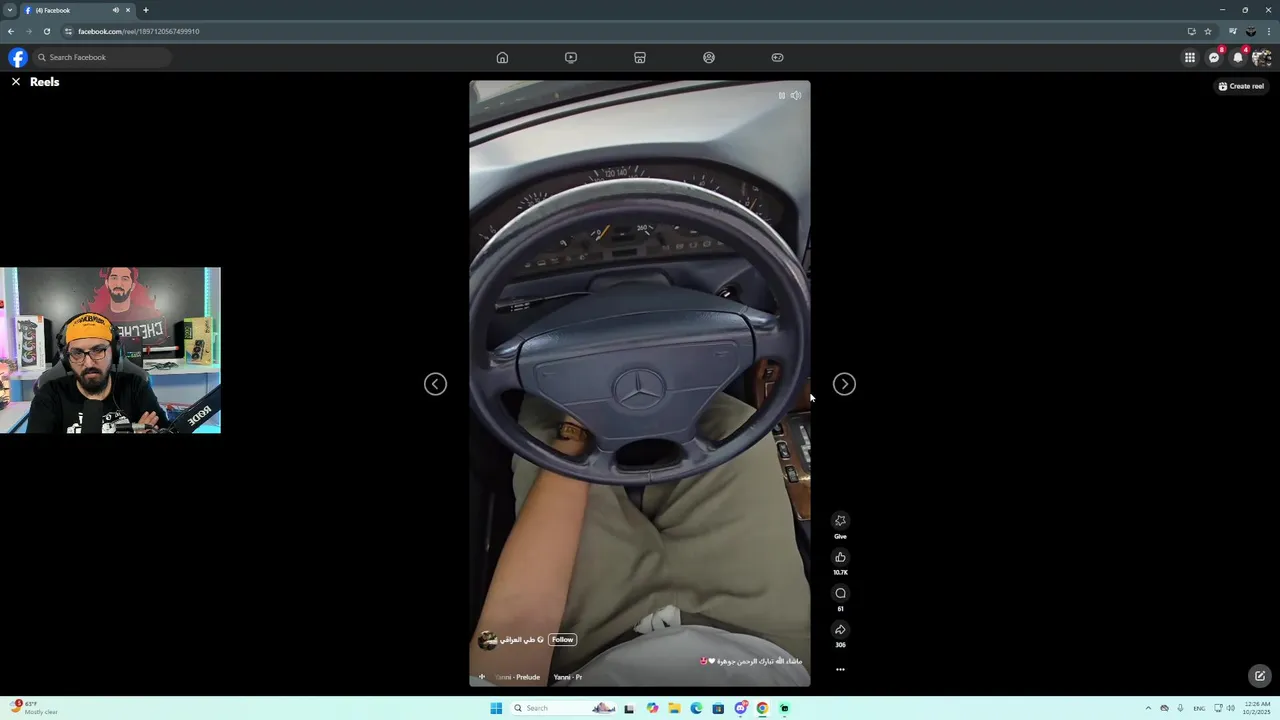Click the Search Facebook field
This screenshot has width=1280, height=720.
[102, 57]
